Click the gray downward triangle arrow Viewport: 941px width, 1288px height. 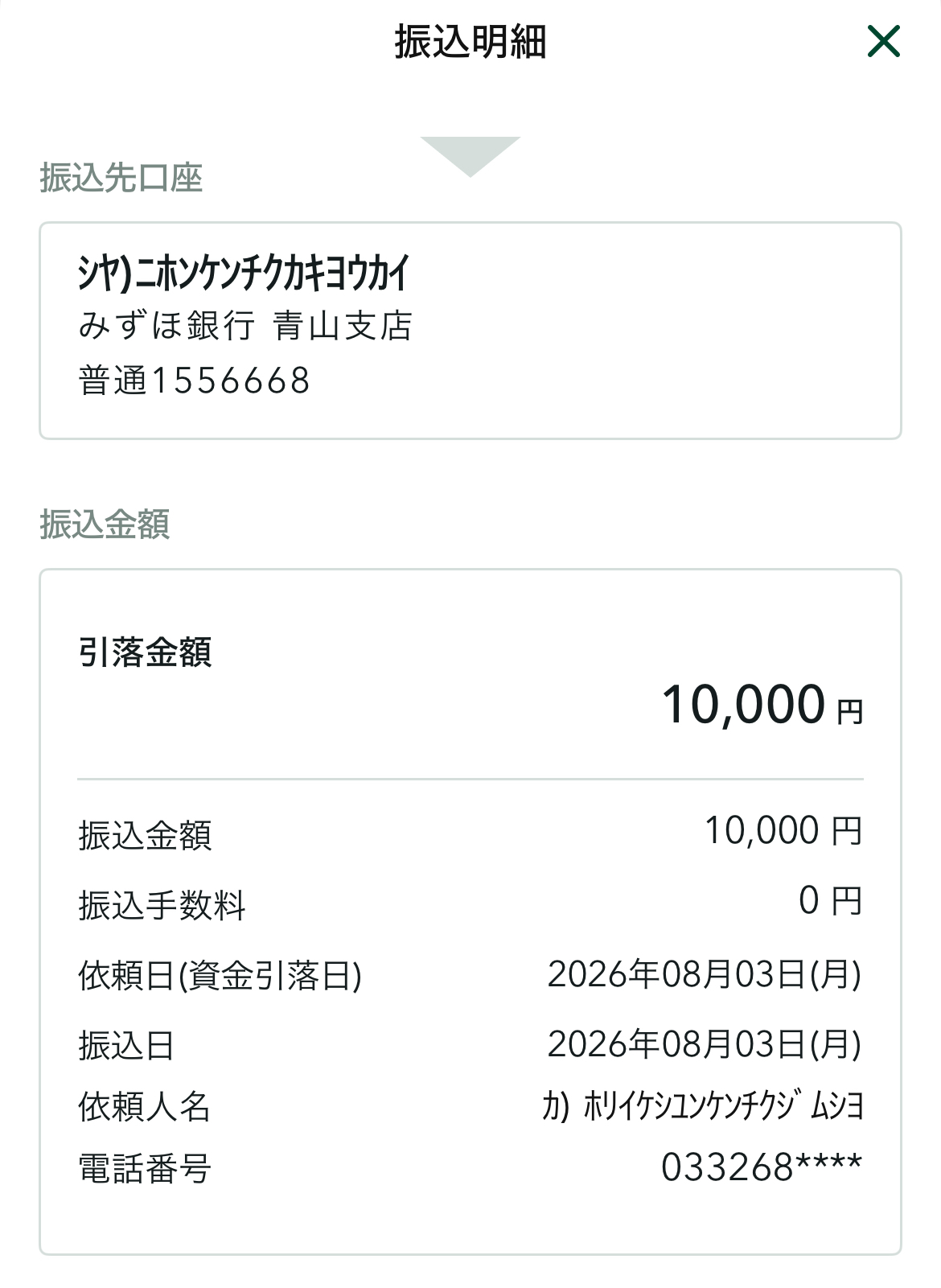(470, 157)
